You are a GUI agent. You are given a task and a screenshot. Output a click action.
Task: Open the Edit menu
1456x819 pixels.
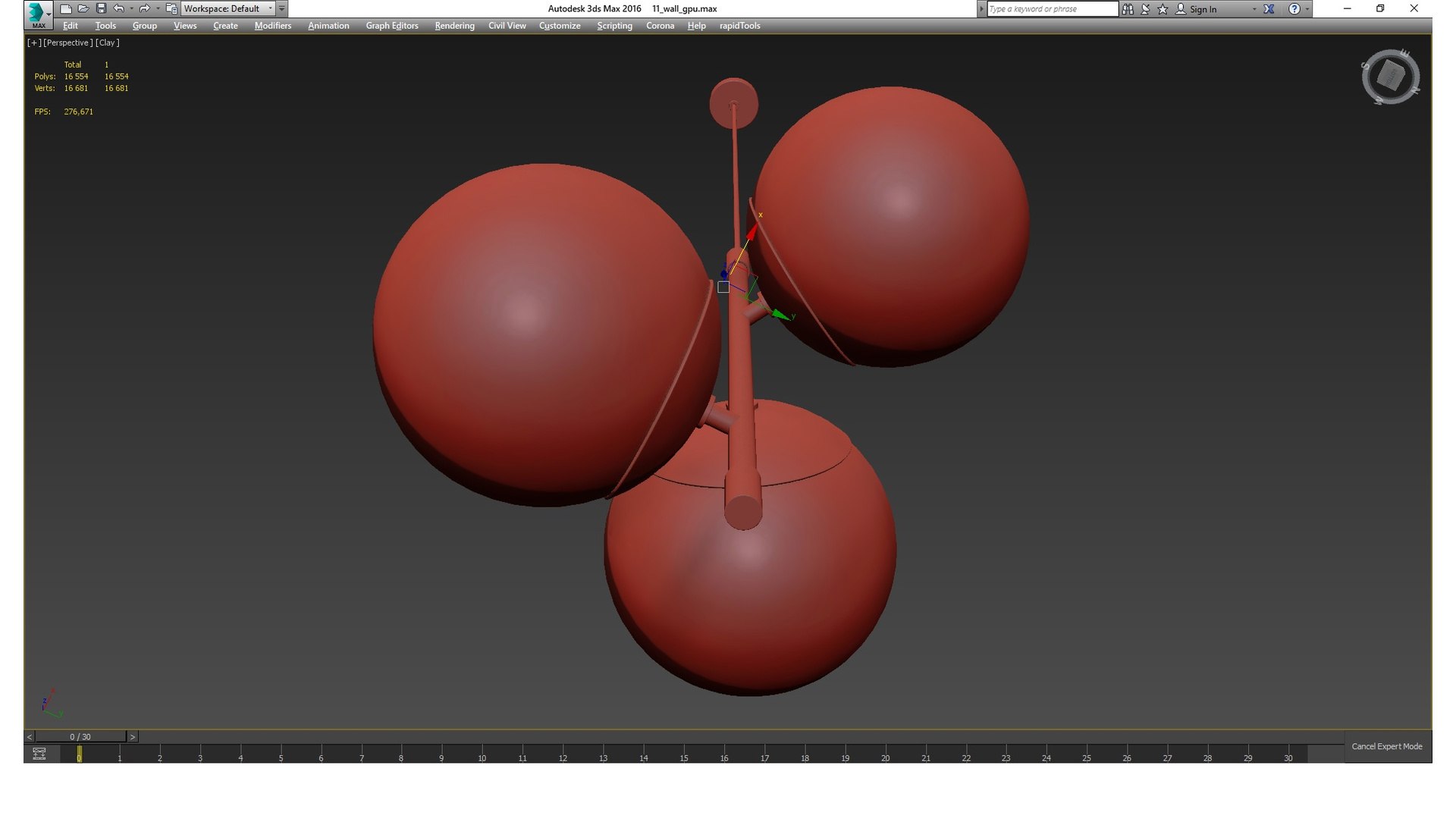click(71, 26)
